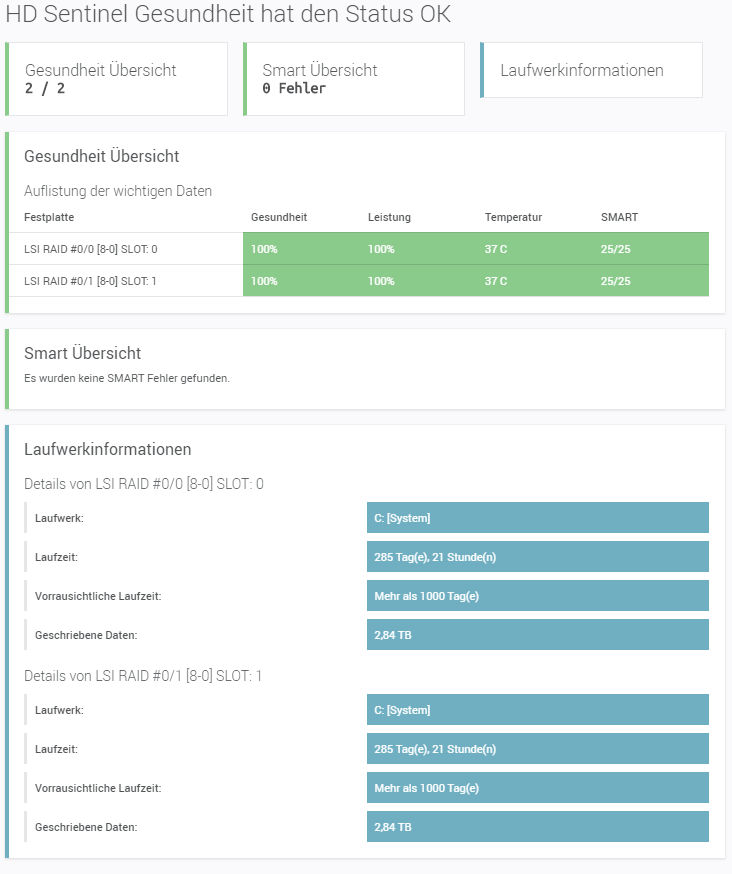Select the Laufwerkinformationen summary card at top
This screenshot has height=874, width=732.
pos(592,70)
